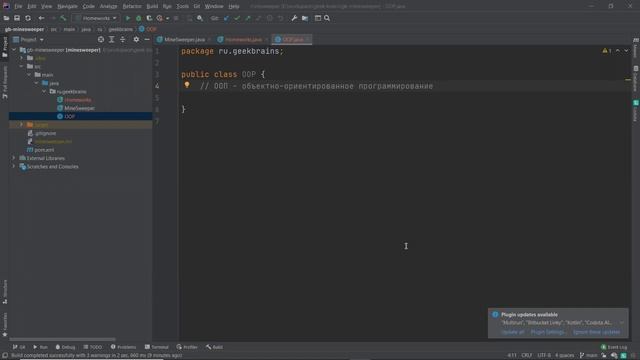
Task: Click Expand All in Project panel
Action: [111, 40]
